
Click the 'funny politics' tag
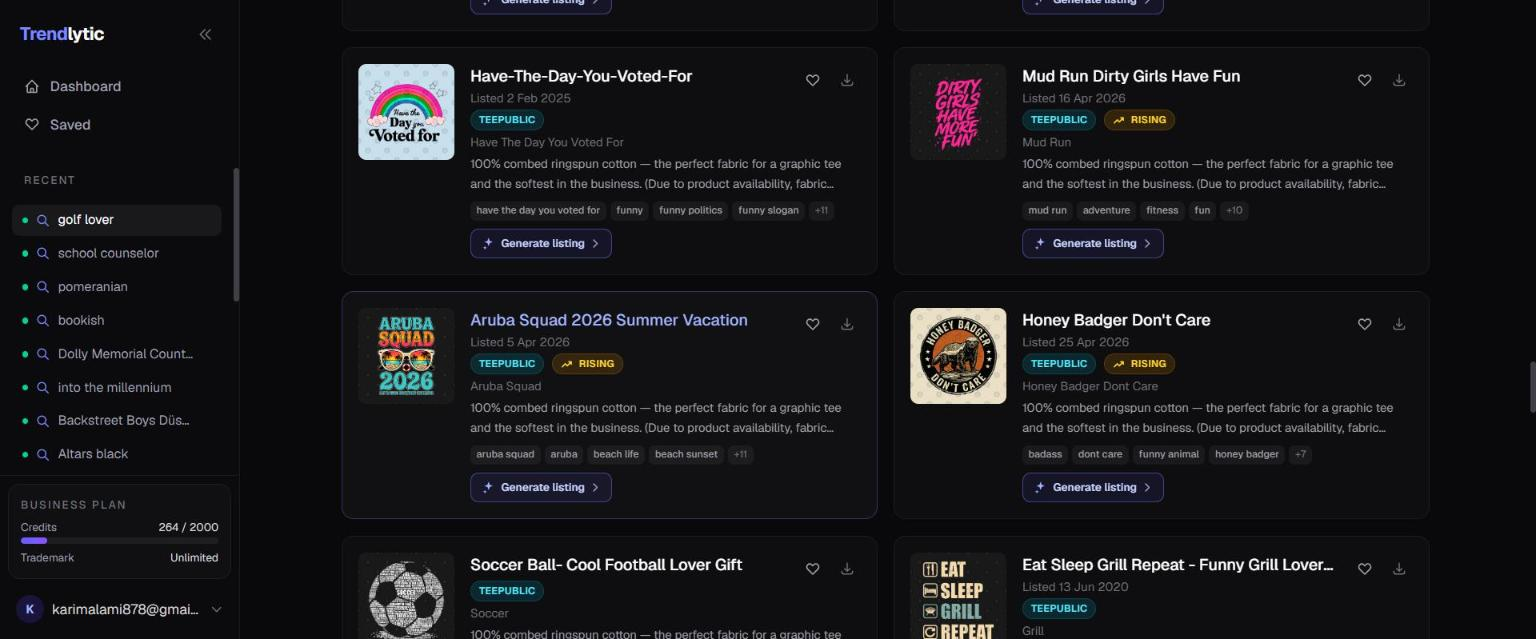tap(690, 210)
